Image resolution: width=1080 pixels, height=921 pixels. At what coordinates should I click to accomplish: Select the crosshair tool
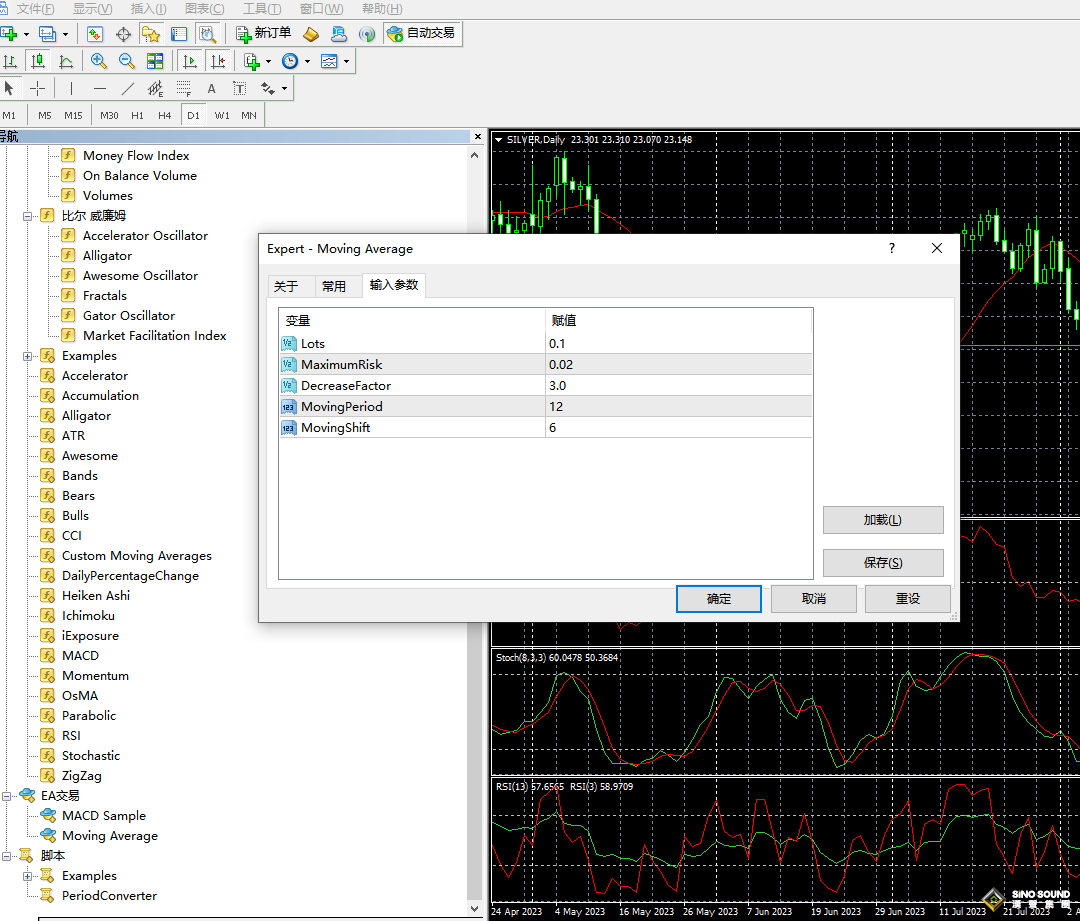(38, 88)
